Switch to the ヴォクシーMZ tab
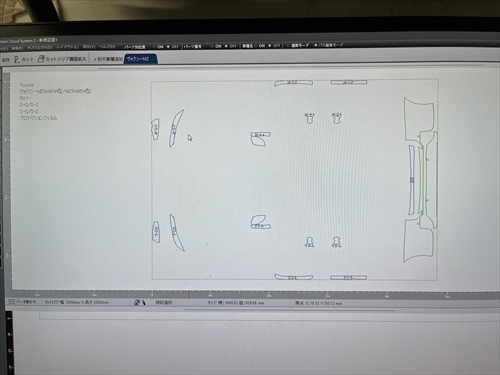The image size is (500, 375). coord(139,59)
